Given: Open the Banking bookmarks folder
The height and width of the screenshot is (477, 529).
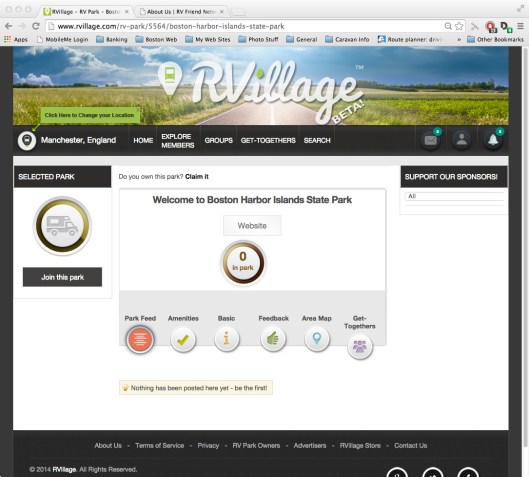Looking at the screenshot, I should coord(112,39).
